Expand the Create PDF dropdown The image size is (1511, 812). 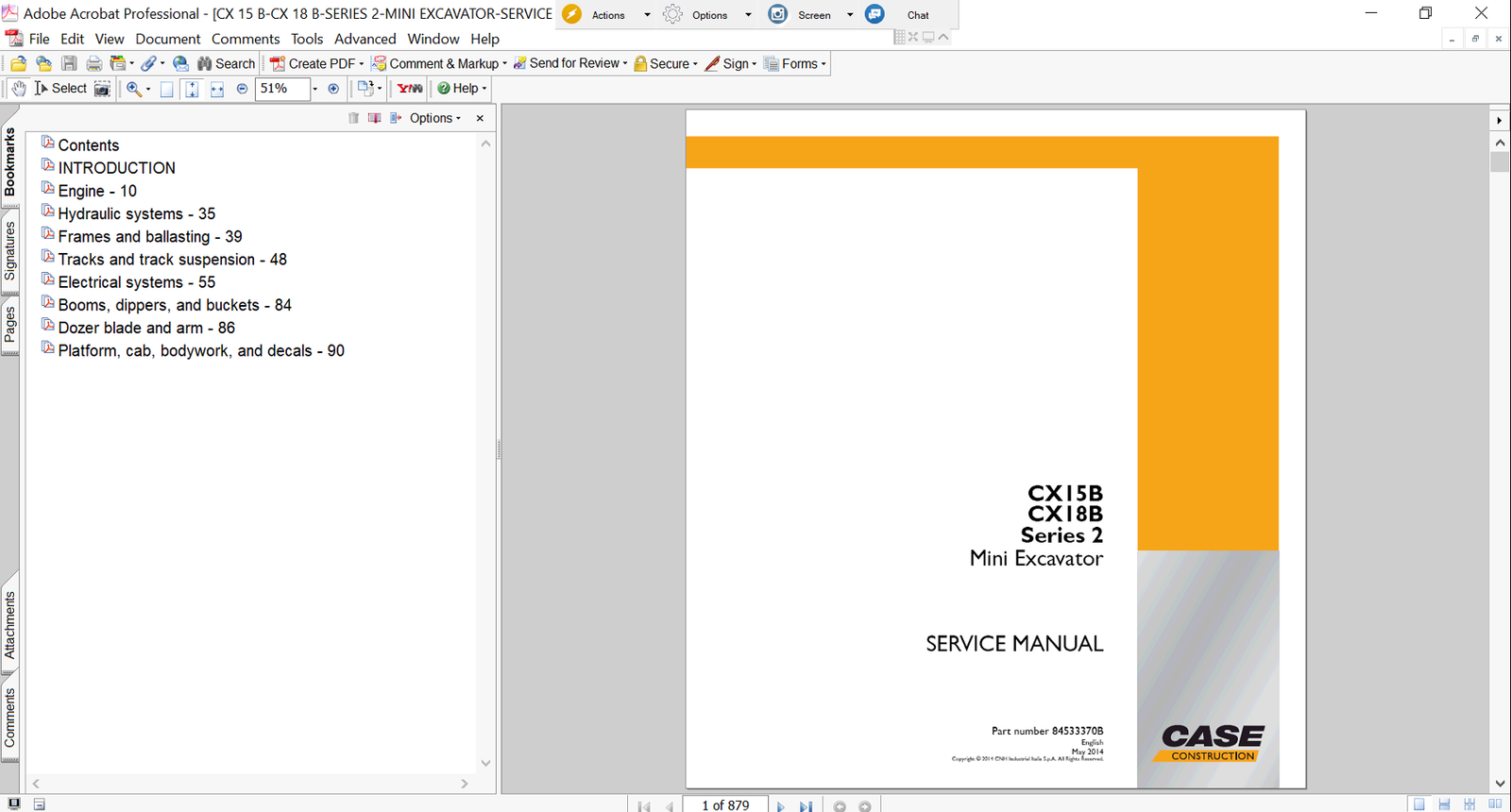click(362, 64)
